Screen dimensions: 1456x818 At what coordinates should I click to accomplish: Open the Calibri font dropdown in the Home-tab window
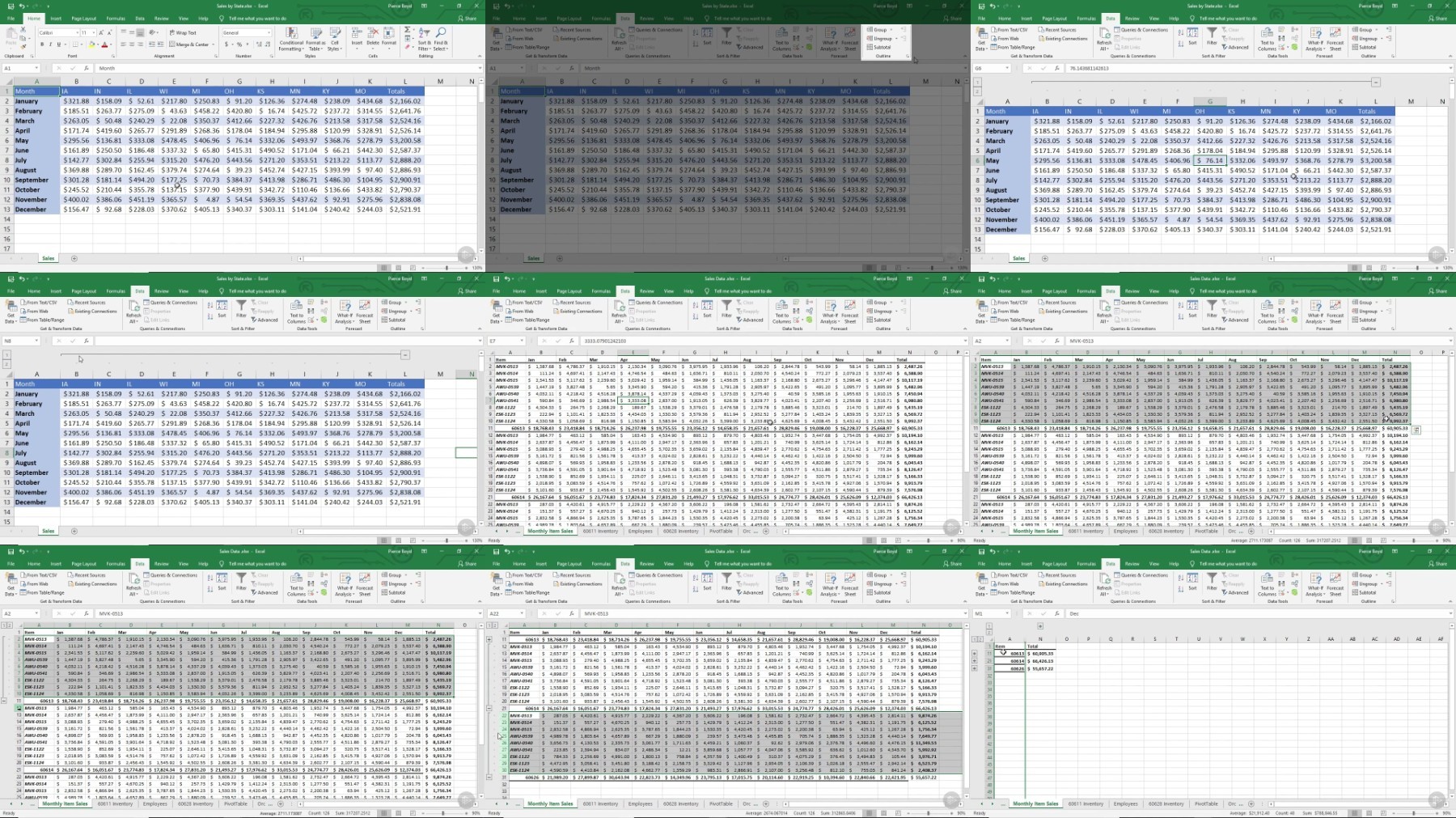point(77,33)
